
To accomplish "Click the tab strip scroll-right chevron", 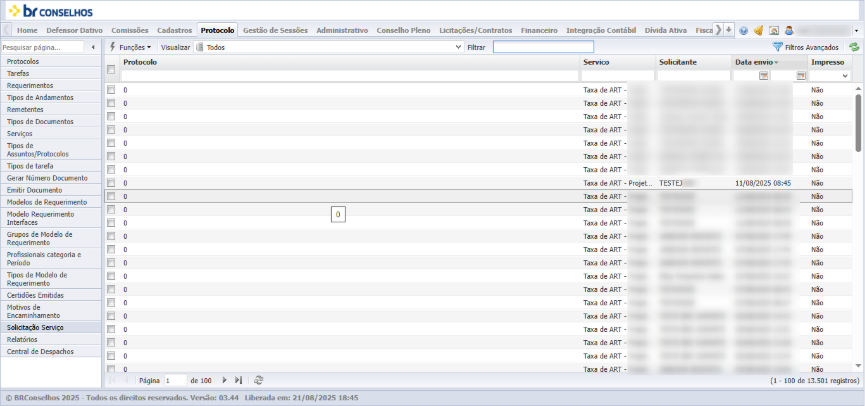I will (x=718, y=30).
